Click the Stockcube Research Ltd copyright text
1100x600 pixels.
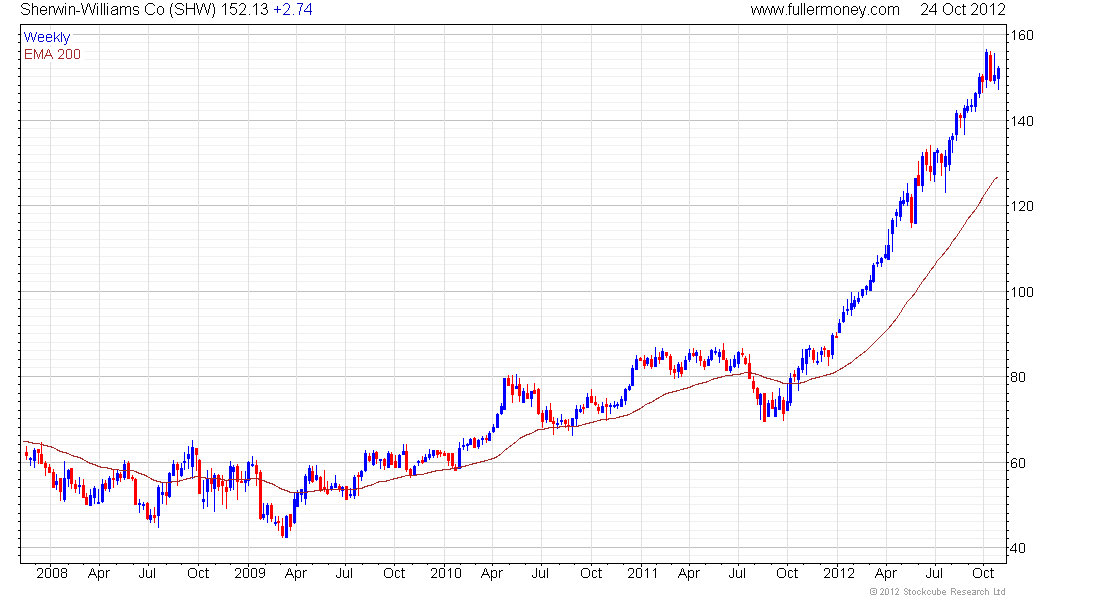(x=937, y=592)
